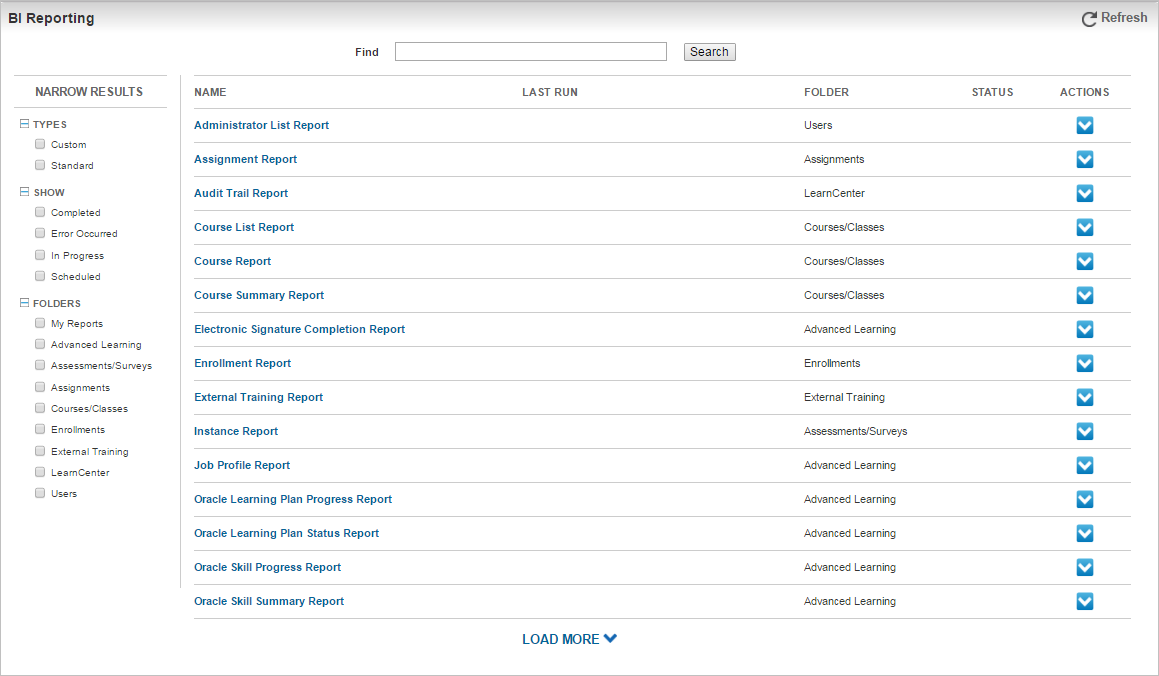Screen dimensions: 1159x676
Task: Open the Oracle Skill Progress Report link
Action: click(268, 567)
